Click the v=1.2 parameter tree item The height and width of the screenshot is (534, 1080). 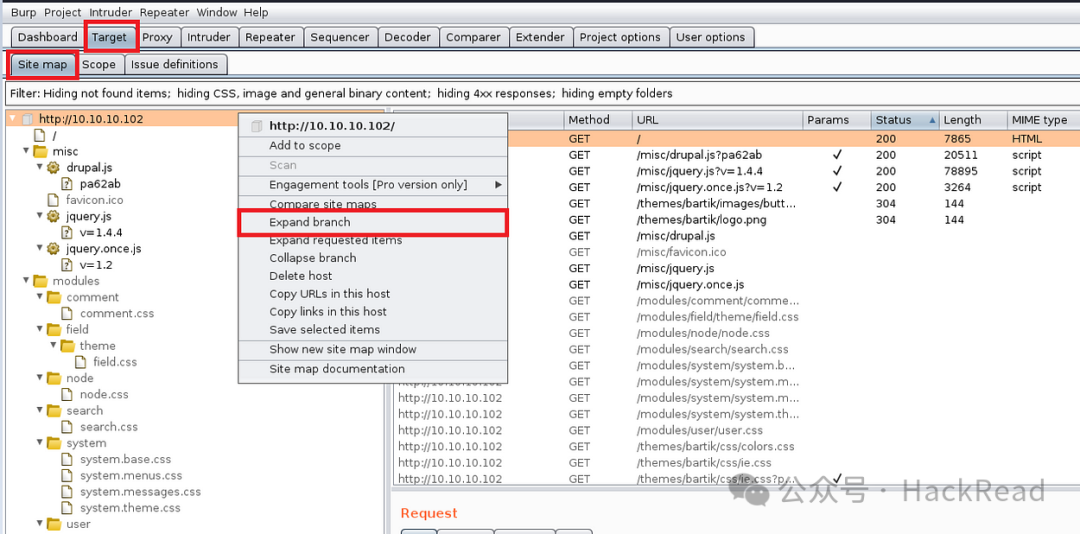coord(96,265)
